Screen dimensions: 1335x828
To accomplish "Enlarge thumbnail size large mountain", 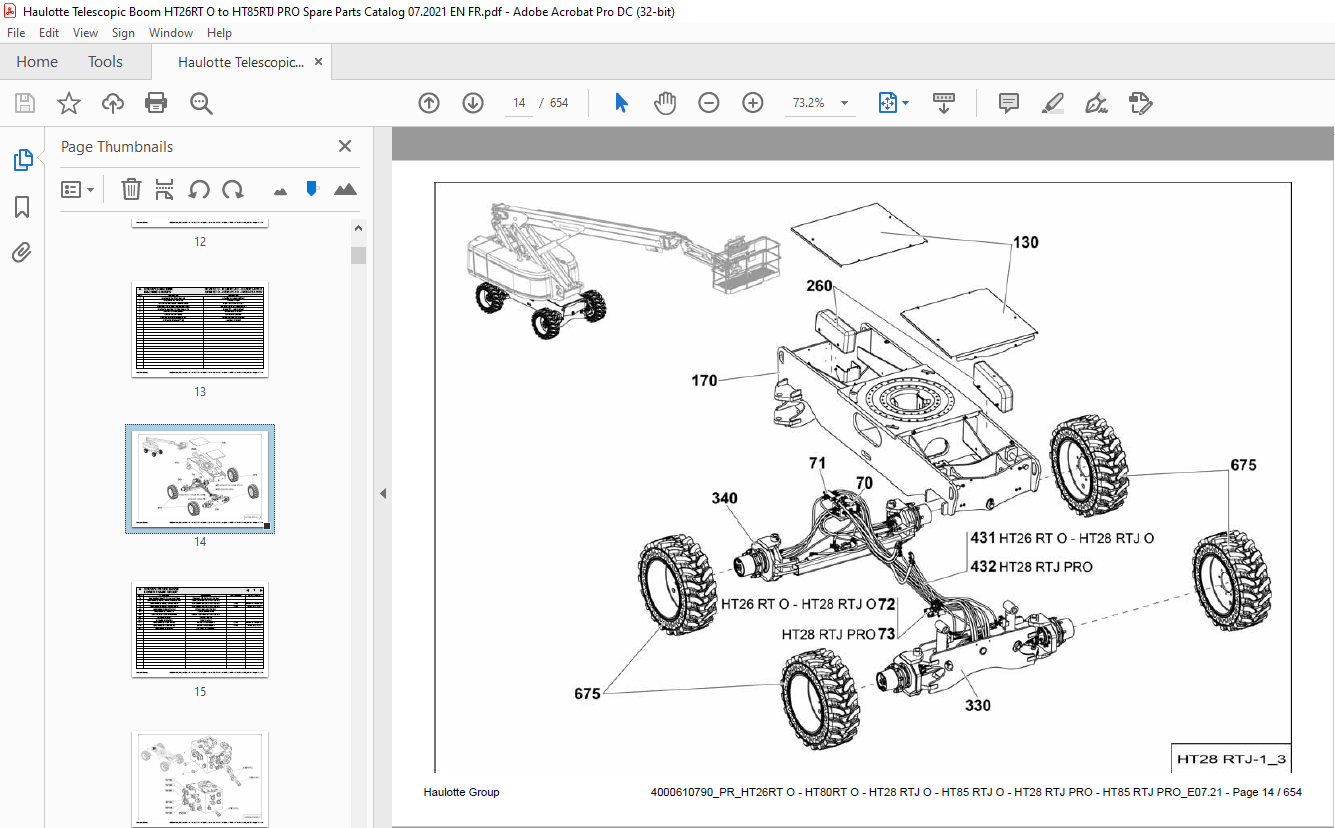I will (x=345, y=189).
